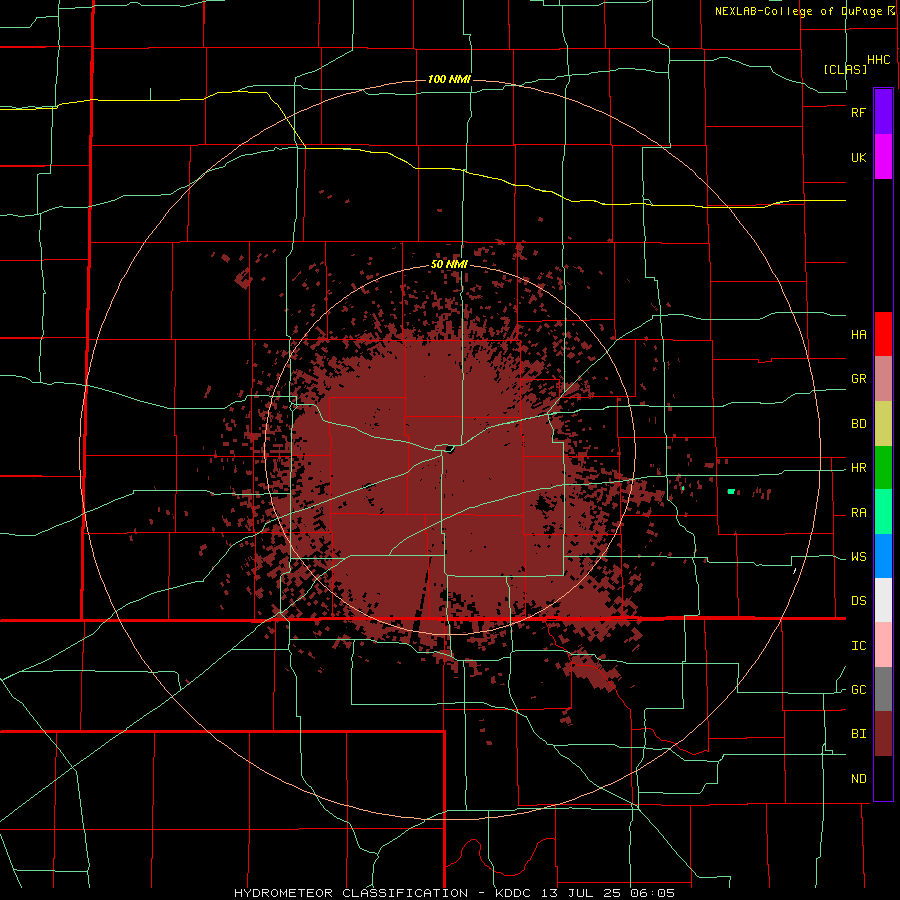Click the 'HA' legend label
900x900 pixels.
point(858,334)
